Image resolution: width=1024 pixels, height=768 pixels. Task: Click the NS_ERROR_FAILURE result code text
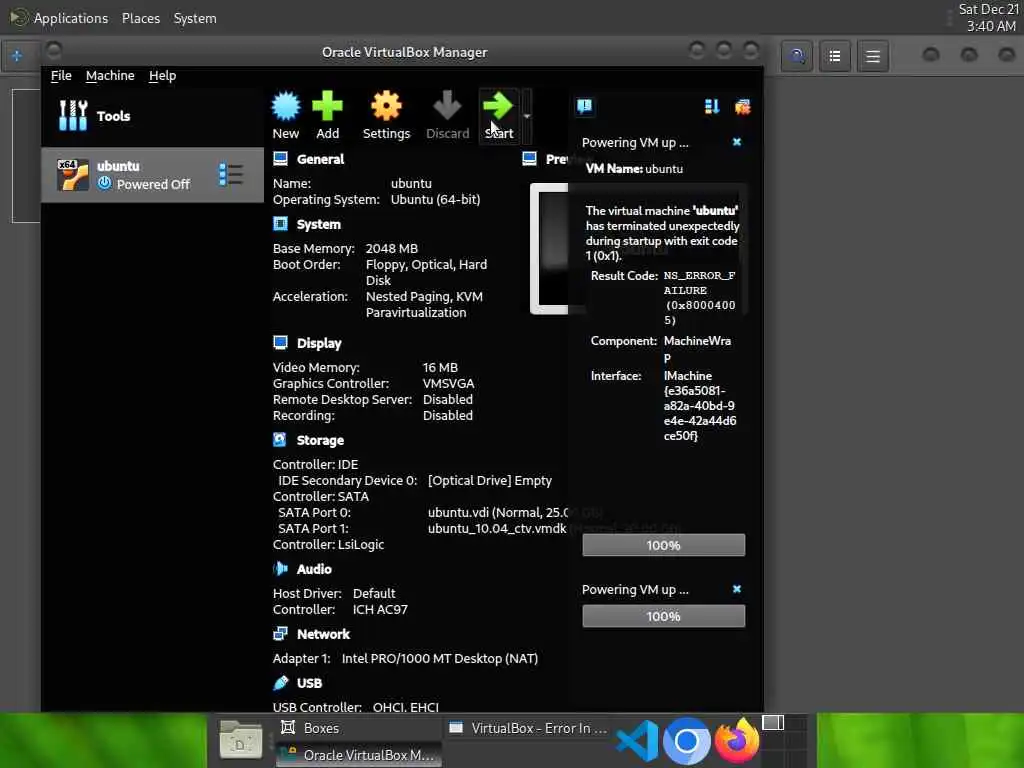click(699, 298)
